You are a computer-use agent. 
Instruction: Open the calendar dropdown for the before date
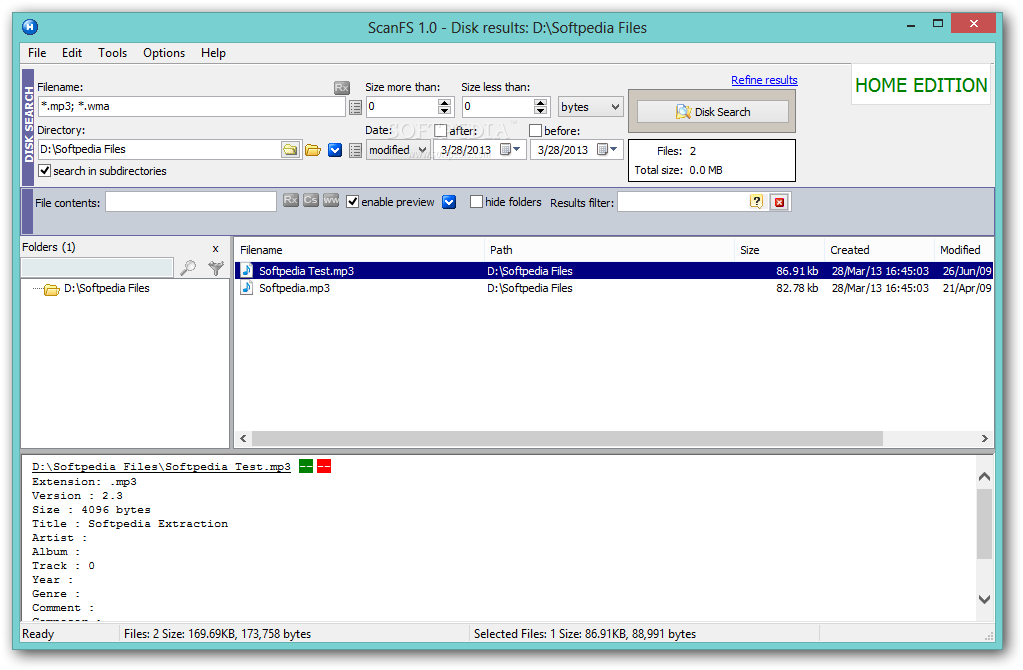point(607,149)
